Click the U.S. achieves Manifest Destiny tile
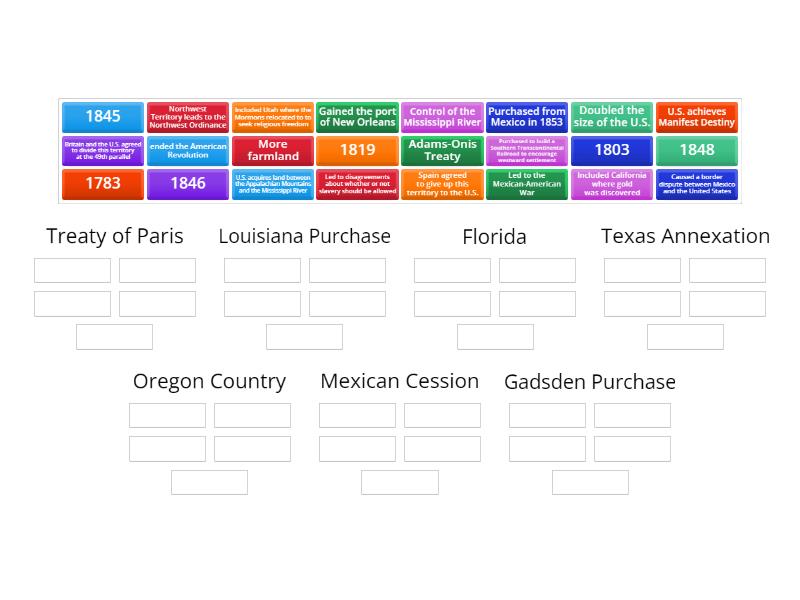The width and height of the screenshot is (800, 600). 697,117
